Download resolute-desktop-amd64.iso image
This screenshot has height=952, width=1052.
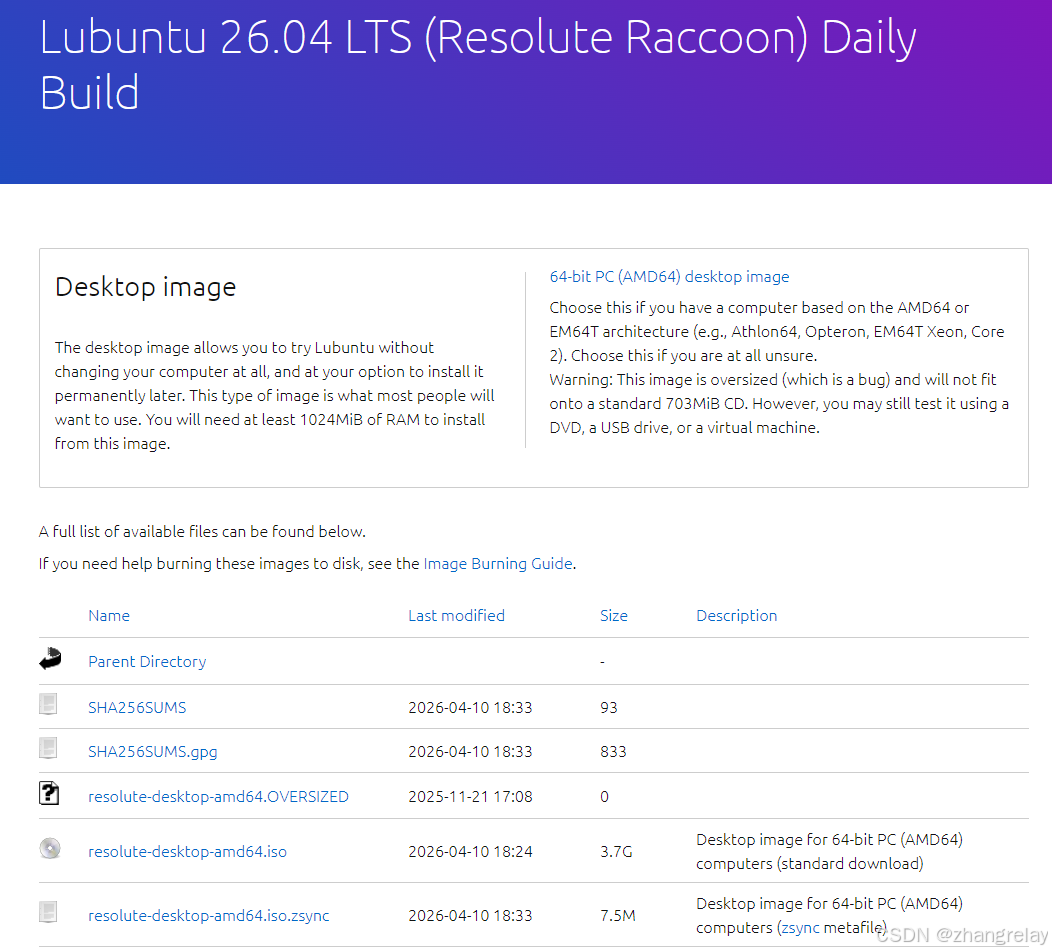(187, 851)
